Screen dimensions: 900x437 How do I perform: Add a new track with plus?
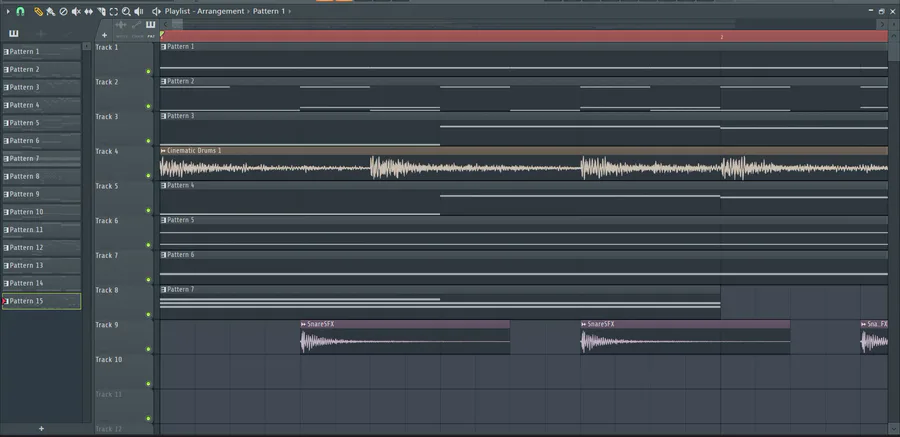point(104,35)
